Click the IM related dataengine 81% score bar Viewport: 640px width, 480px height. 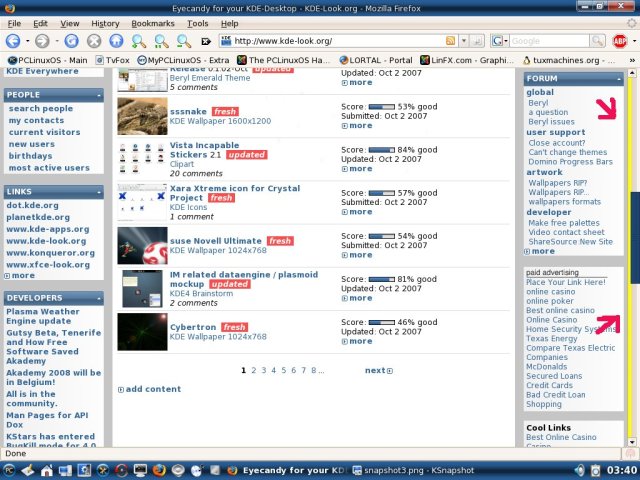point(382,280)
